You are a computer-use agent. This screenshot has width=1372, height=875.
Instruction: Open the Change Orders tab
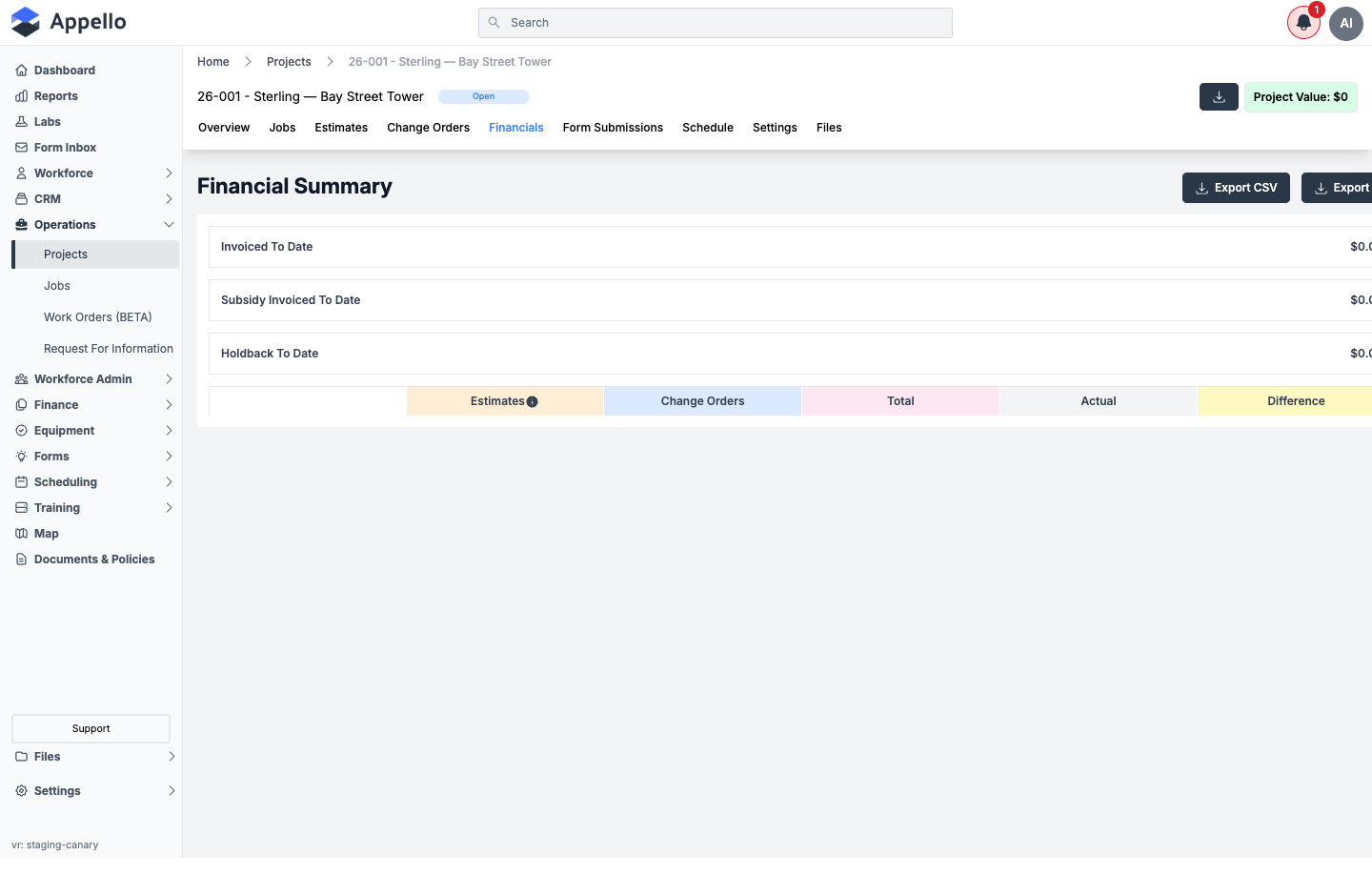point(428,128)
